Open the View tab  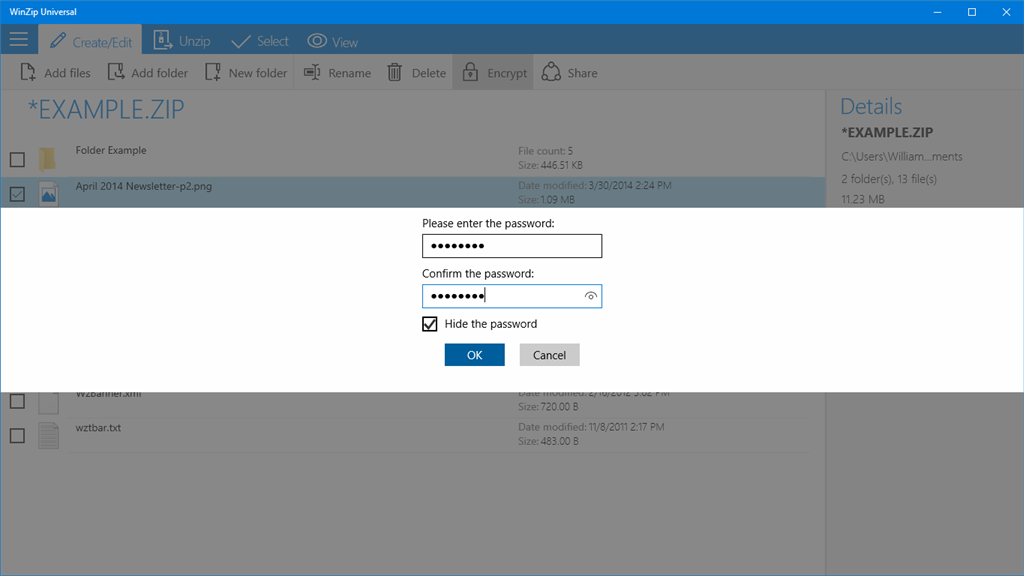click(332, 41)
